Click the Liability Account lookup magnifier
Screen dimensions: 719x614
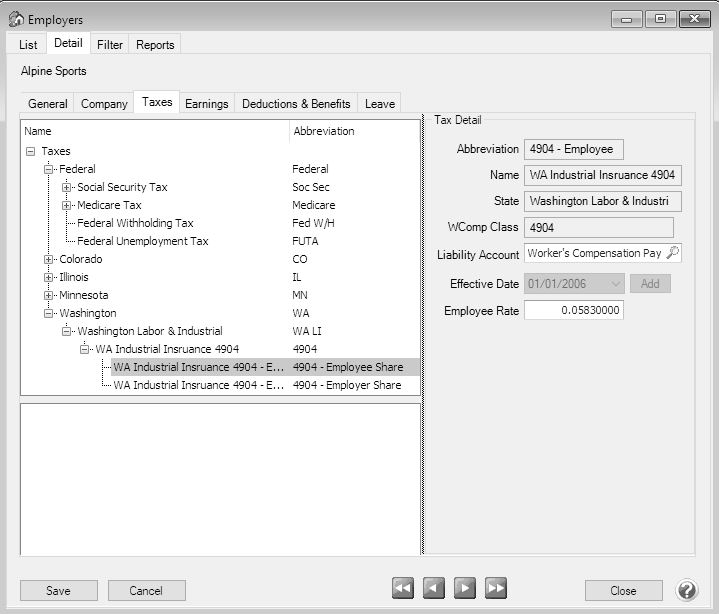(x=672, y=254)
